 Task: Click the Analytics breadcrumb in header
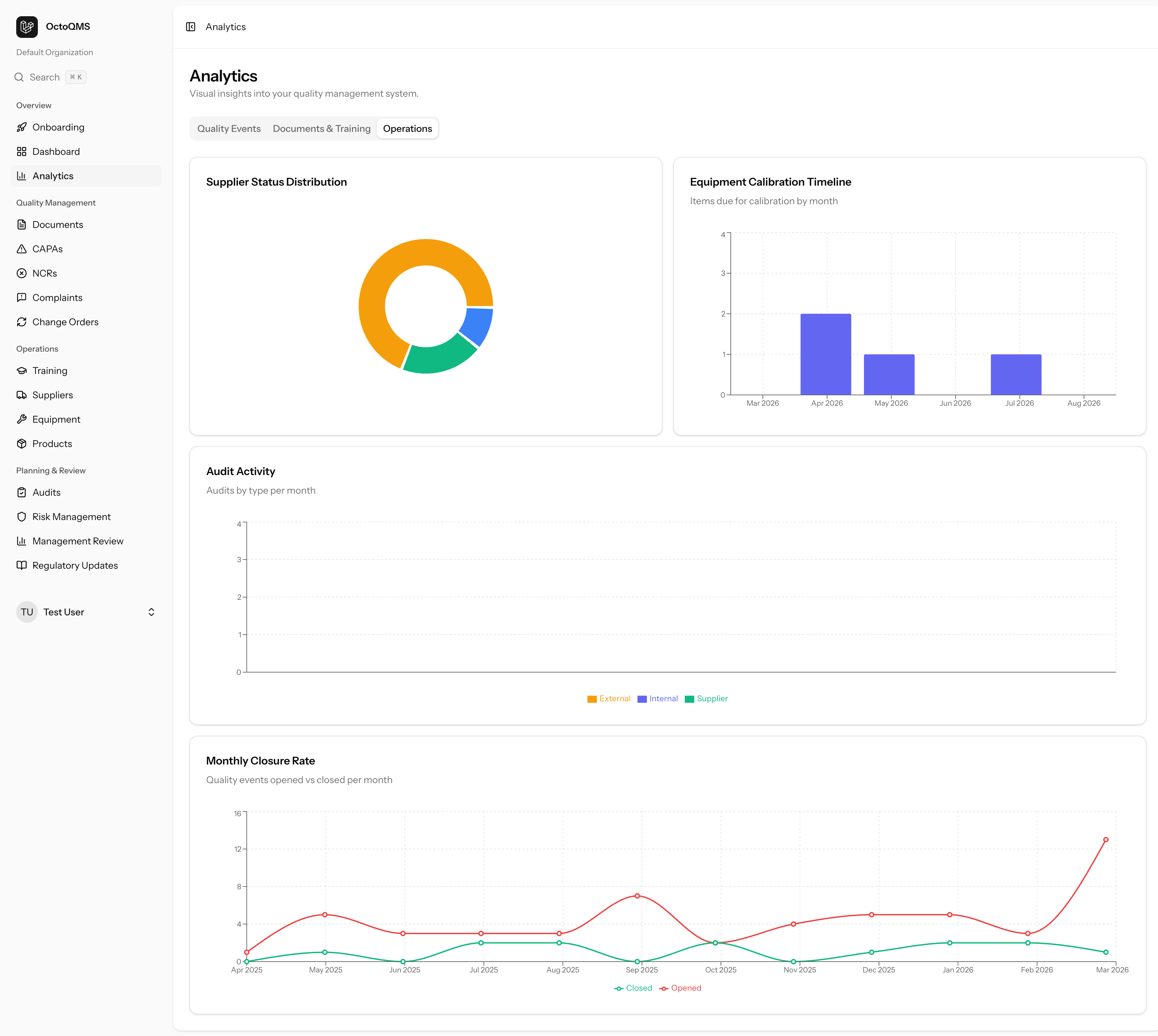pyautogui.click(x=226, y=27)
